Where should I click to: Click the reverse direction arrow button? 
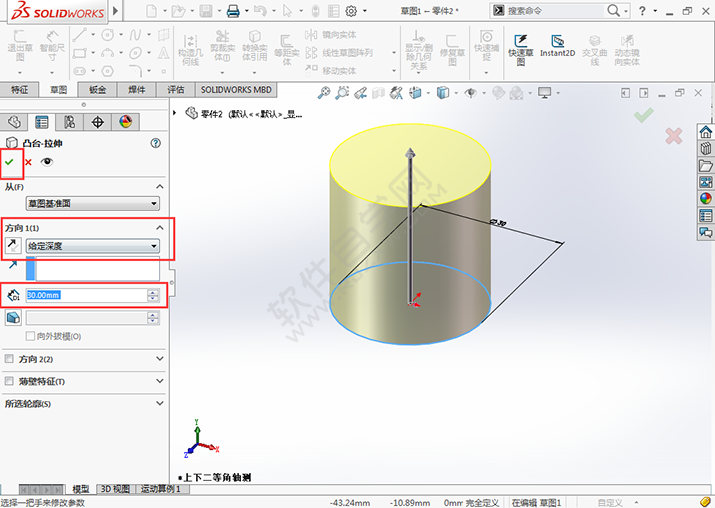coord(13,245)
